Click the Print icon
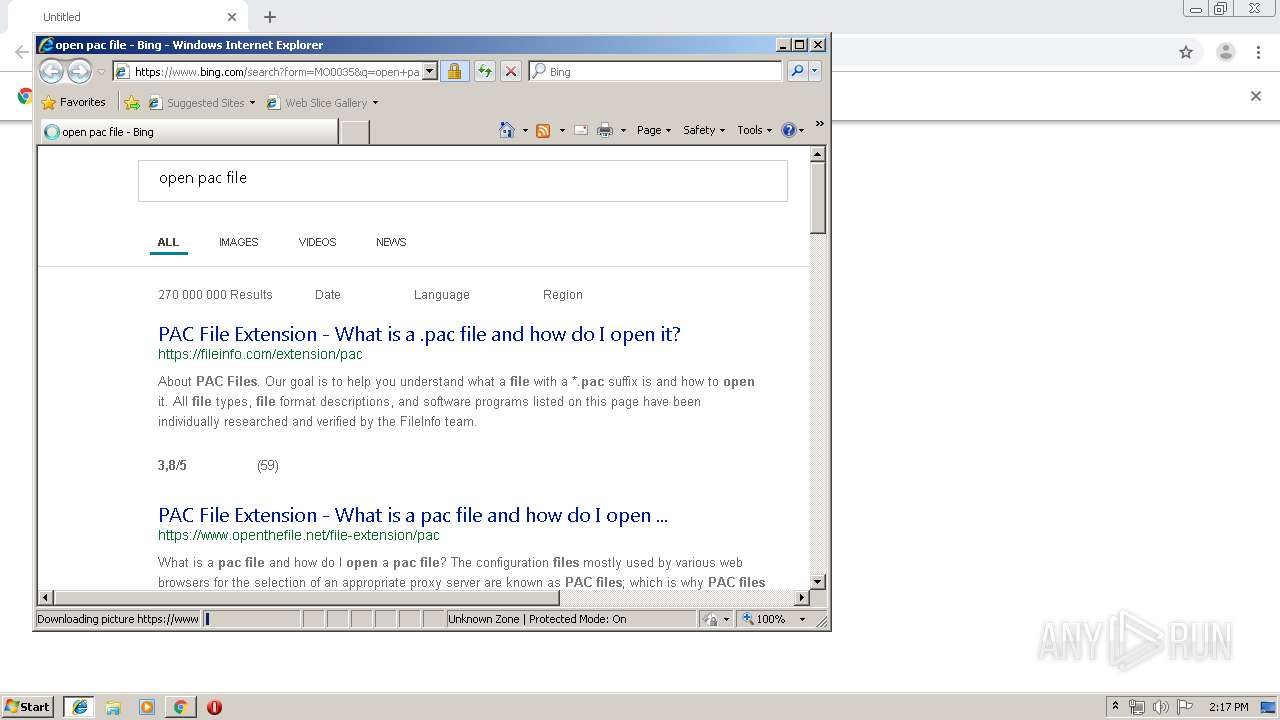The width and height of the screenshot is (1280, 720). (605, 130)
